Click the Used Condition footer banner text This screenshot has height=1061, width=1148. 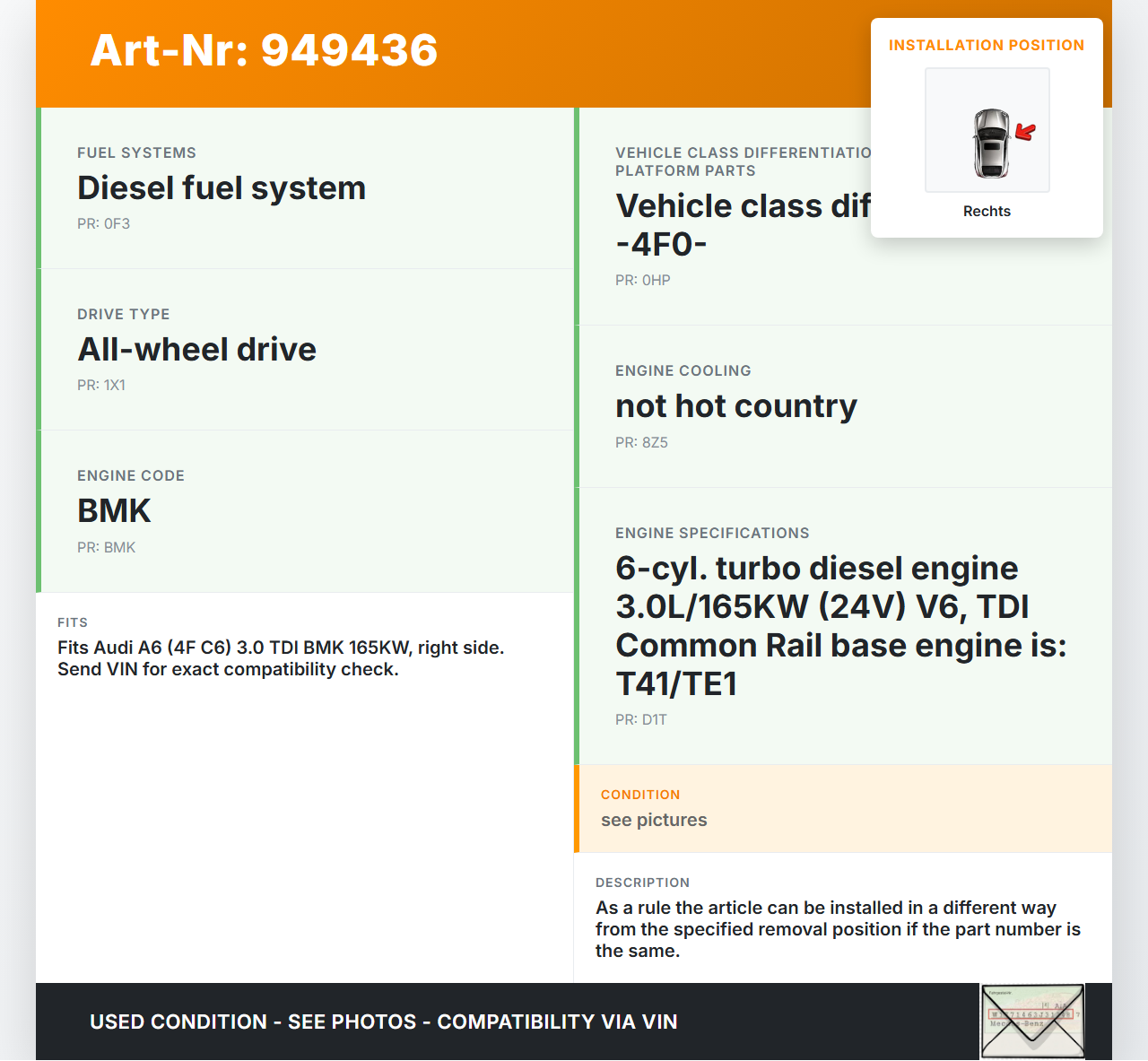point(383,1022)
